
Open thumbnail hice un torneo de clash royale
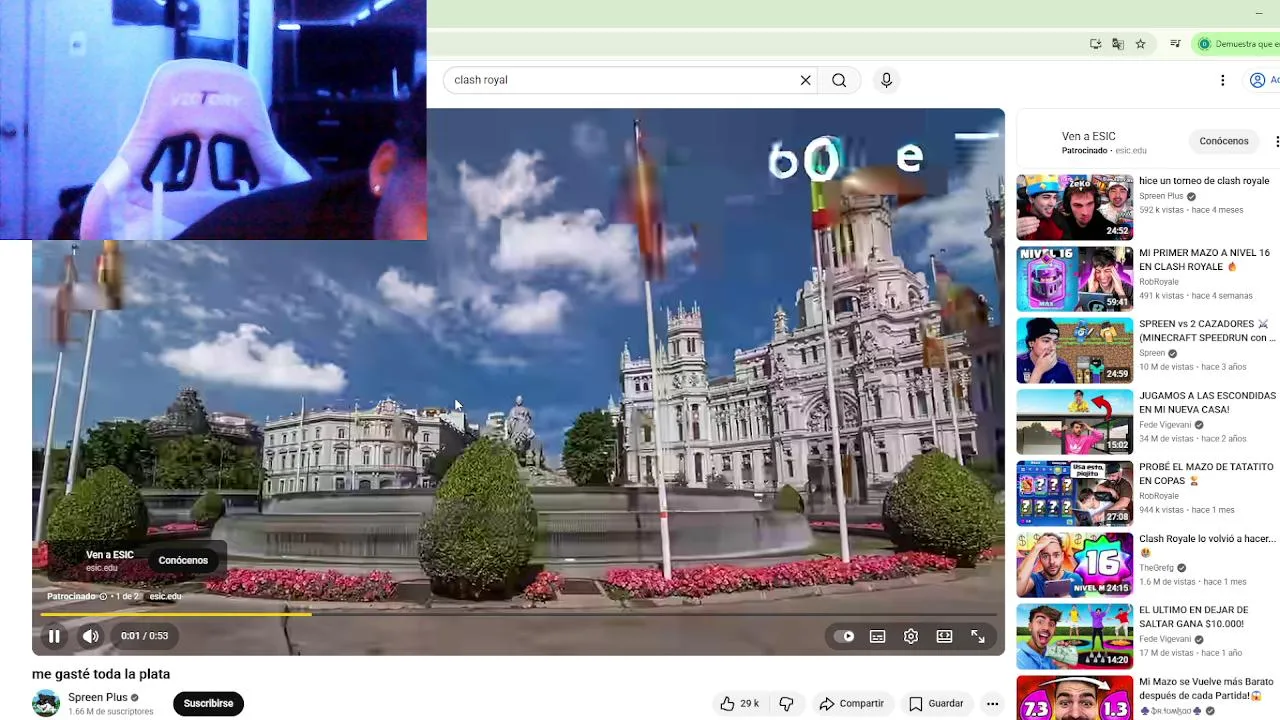1075,208
